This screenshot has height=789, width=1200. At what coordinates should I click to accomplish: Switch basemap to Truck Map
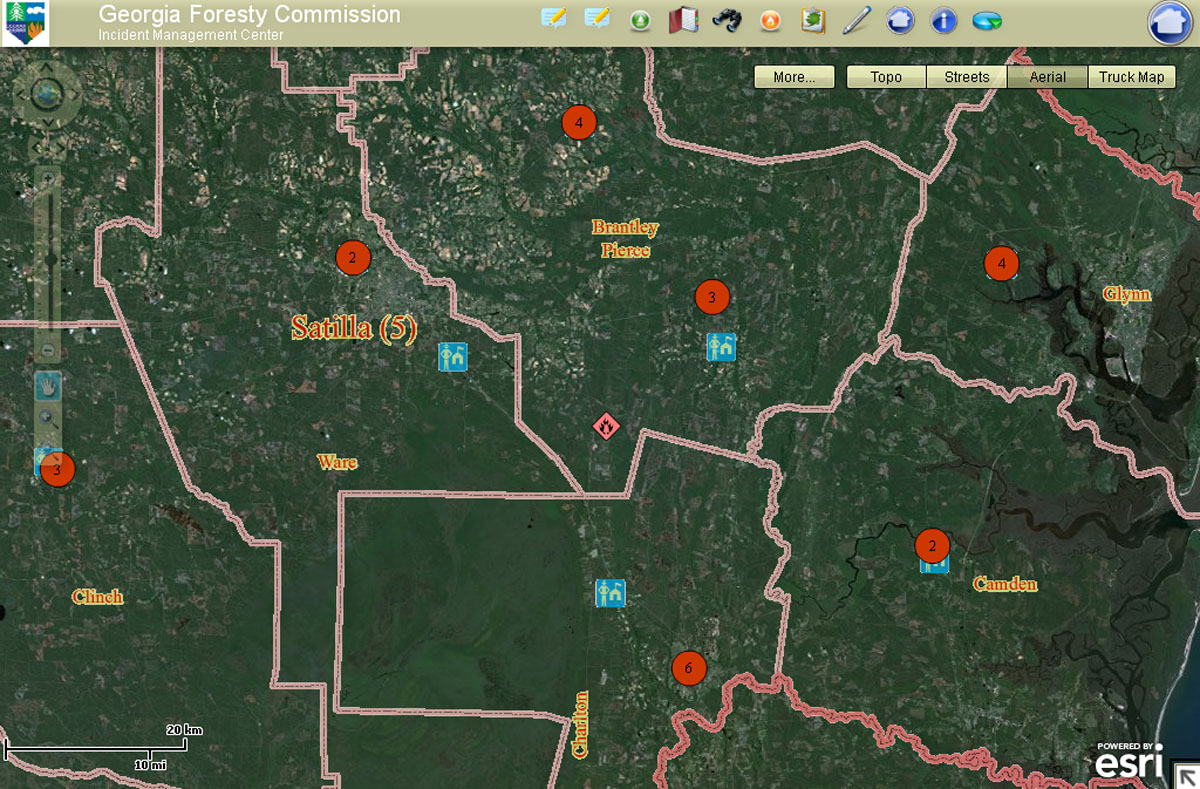pyautogui.click(x=1132, y=77)
